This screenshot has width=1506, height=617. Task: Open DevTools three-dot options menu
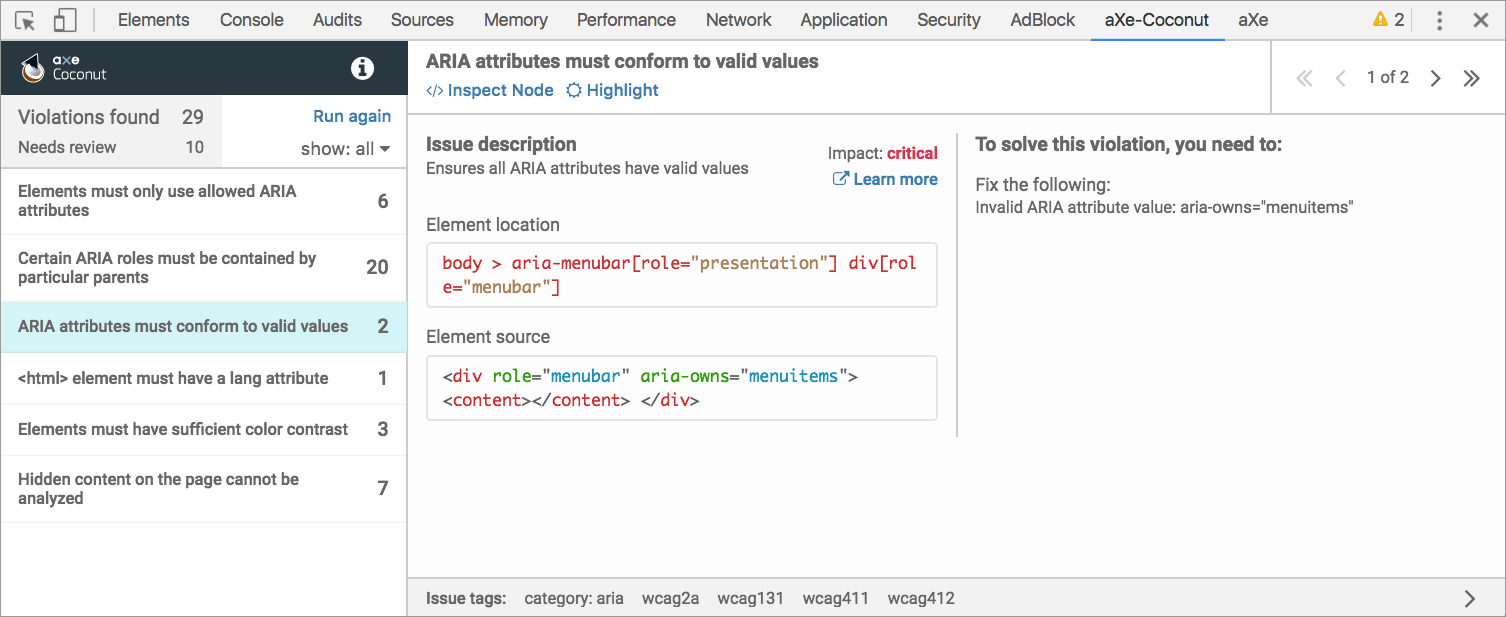click(x=1439, y=20)
